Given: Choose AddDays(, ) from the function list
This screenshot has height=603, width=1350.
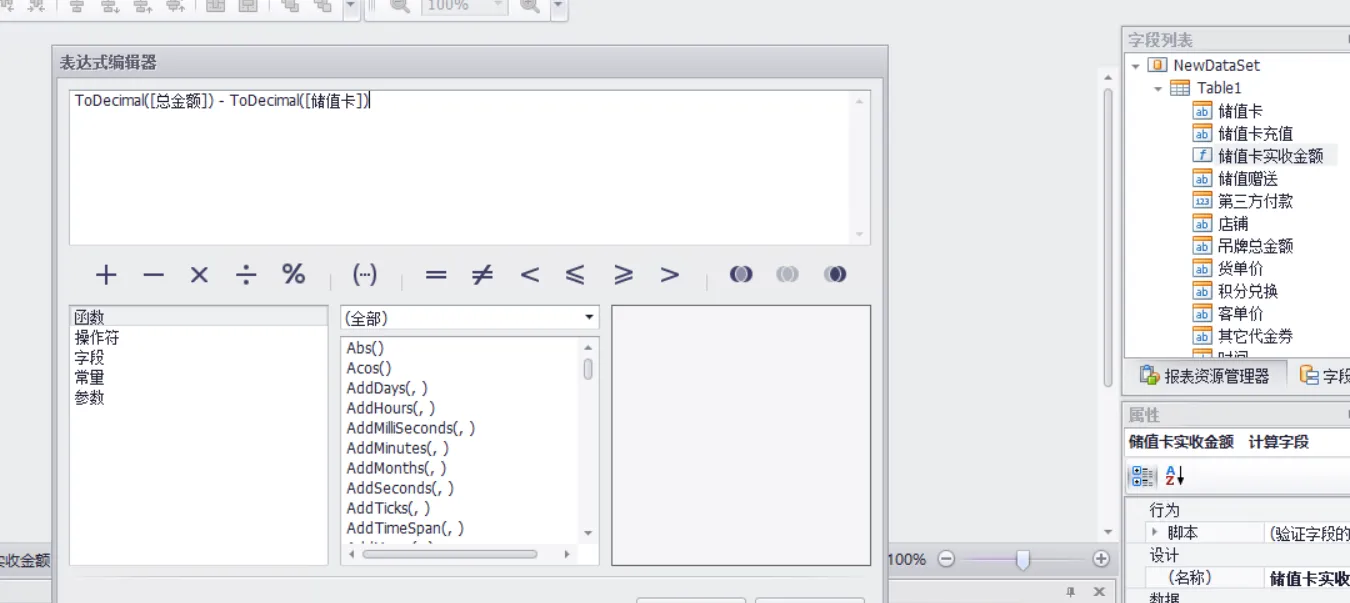Looking at the screenshot, I should (387, 388).
